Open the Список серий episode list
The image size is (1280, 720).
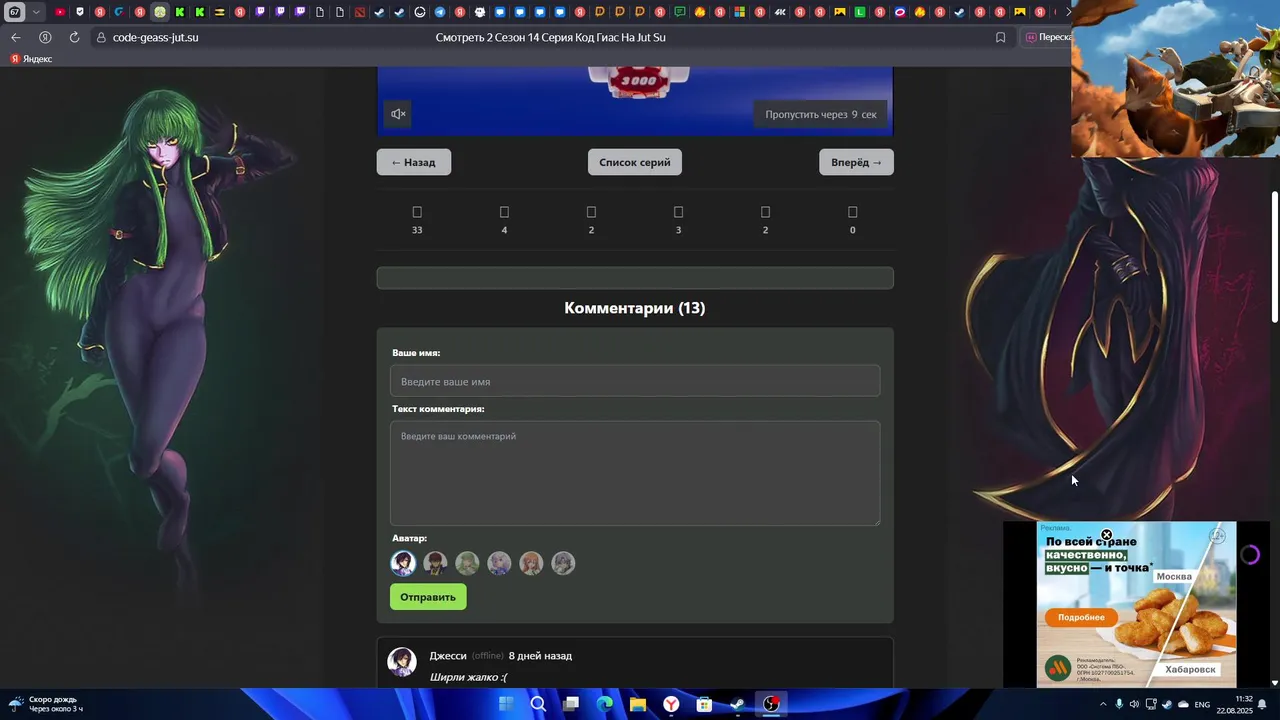635,162
